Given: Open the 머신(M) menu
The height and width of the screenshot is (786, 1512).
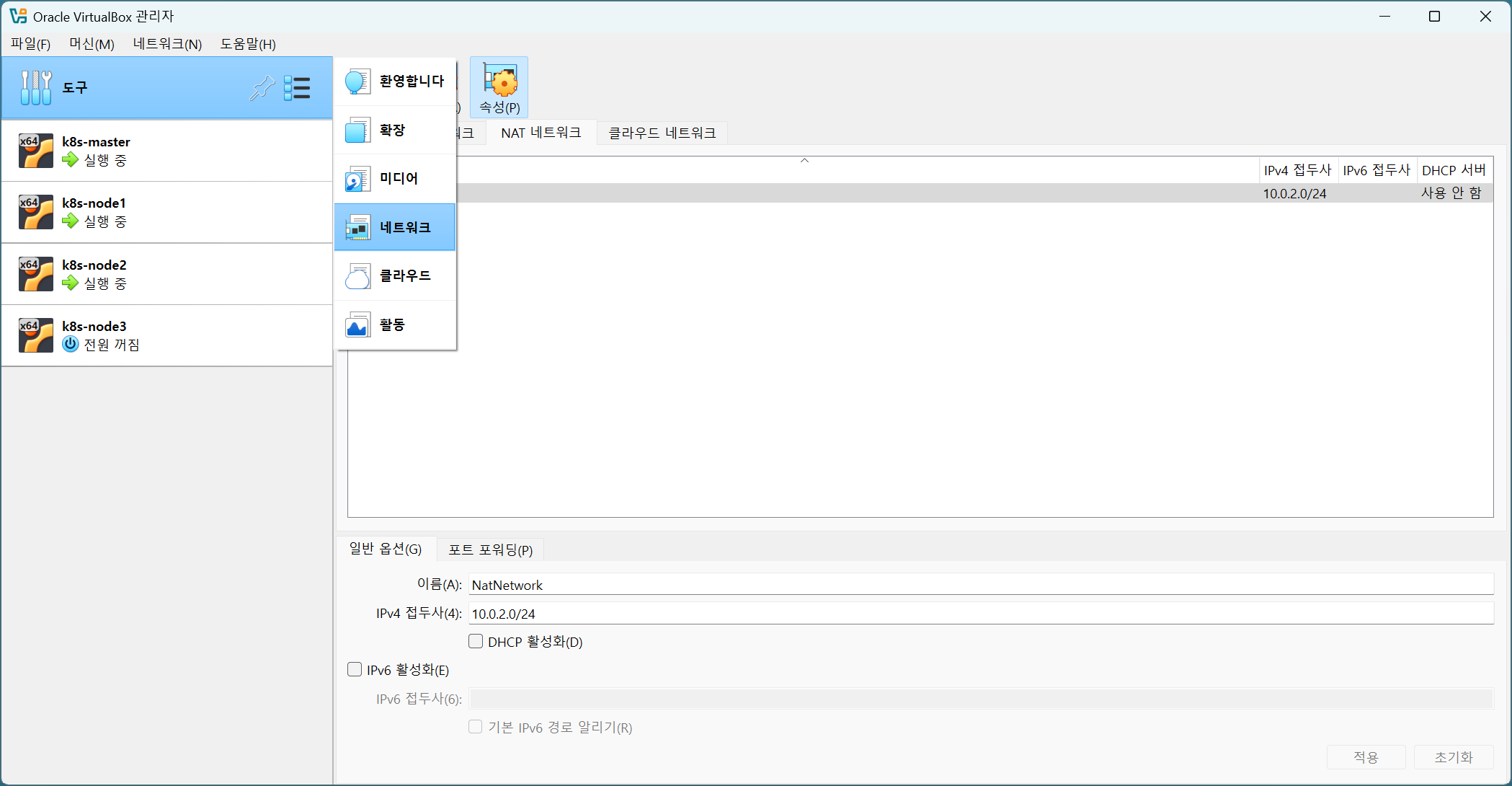Looking at the screenshot, I should click(x=92, y=44).
